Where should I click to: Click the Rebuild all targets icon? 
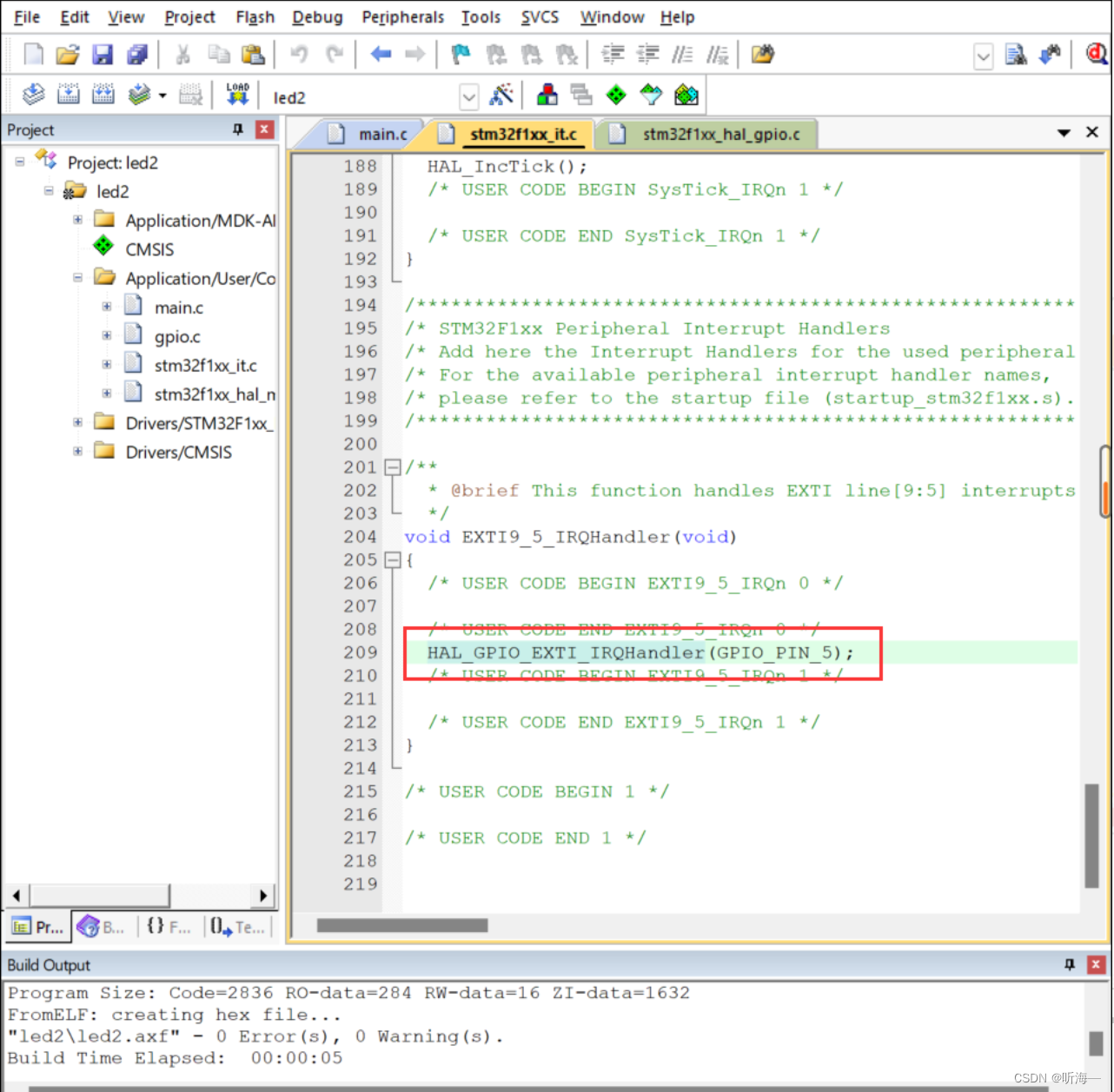pyautogui.click(x=103, y=94)
